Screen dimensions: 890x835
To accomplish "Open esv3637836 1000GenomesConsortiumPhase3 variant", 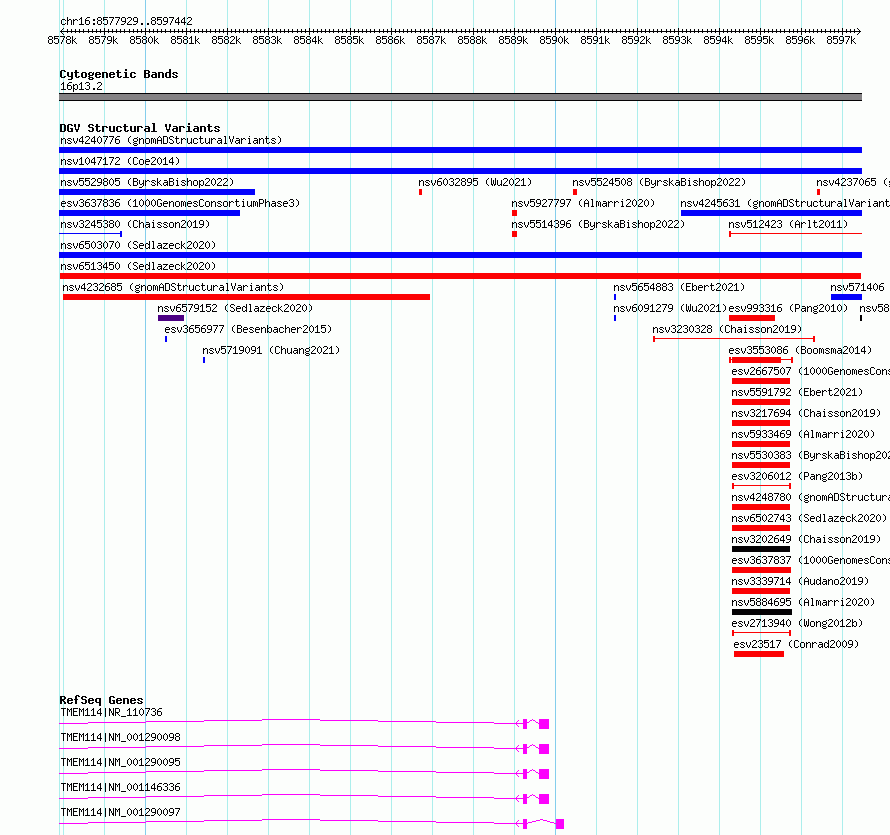I will [x=180, y=203].
